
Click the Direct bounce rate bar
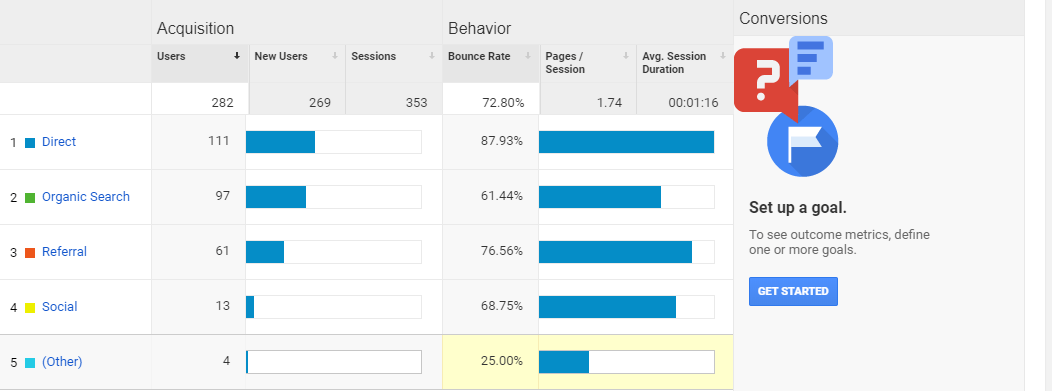coord(627,142)
